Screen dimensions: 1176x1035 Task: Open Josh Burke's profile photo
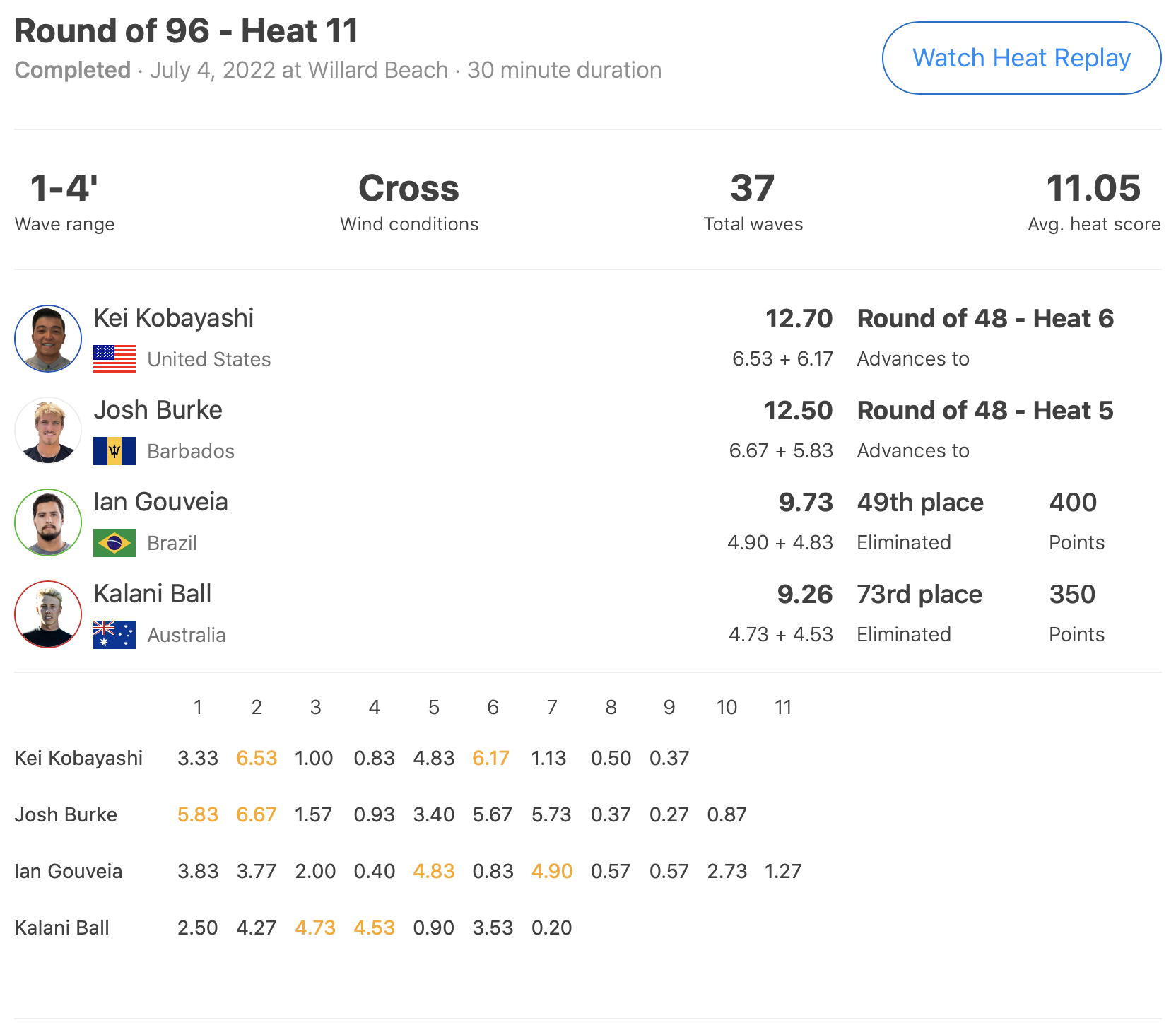coord(48,431)
